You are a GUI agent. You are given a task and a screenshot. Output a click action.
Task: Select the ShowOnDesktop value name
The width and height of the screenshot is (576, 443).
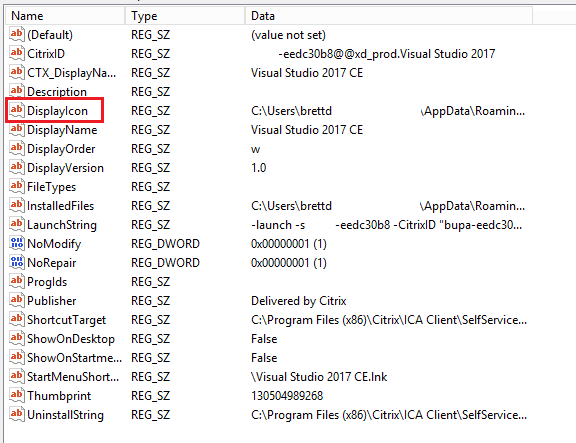click(x=71, y=339)
